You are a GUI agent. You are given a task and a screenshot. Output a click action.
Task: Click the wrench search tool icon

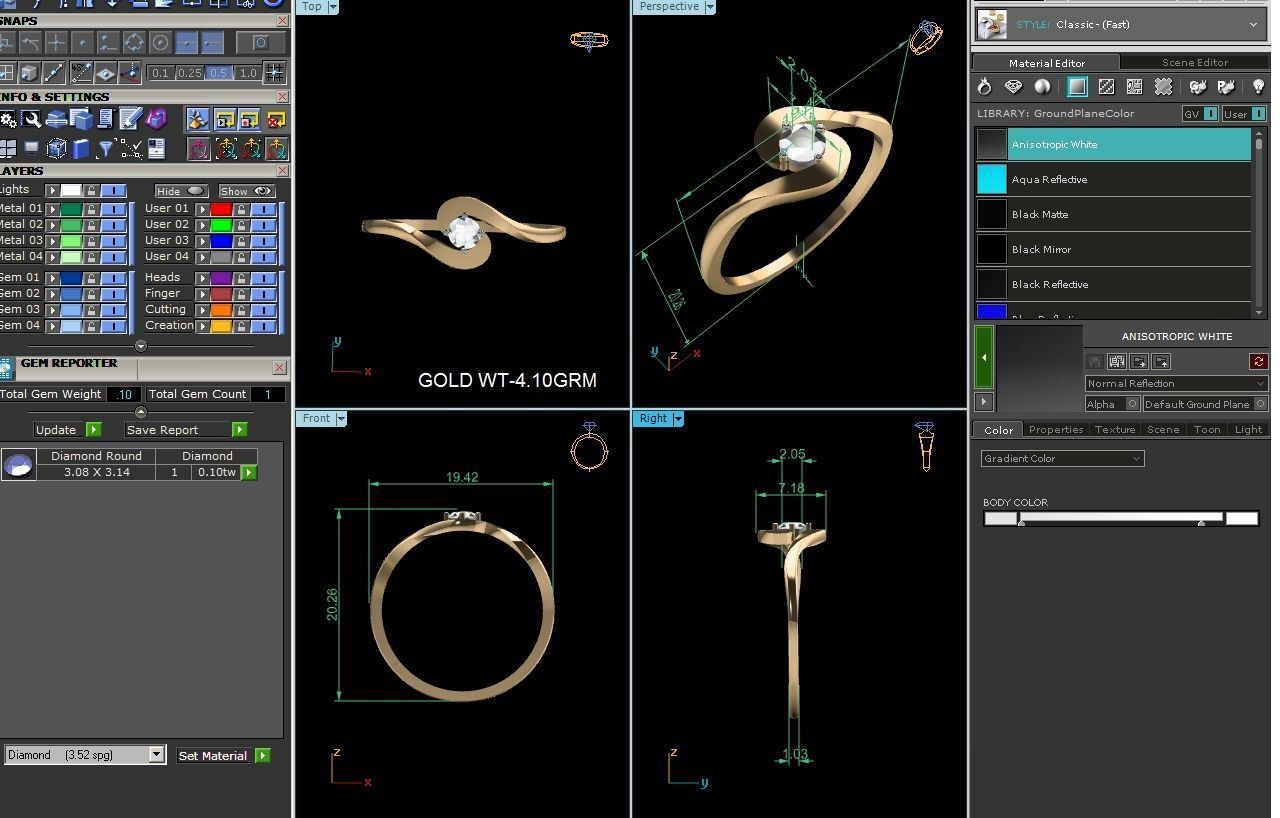point(32,120)
